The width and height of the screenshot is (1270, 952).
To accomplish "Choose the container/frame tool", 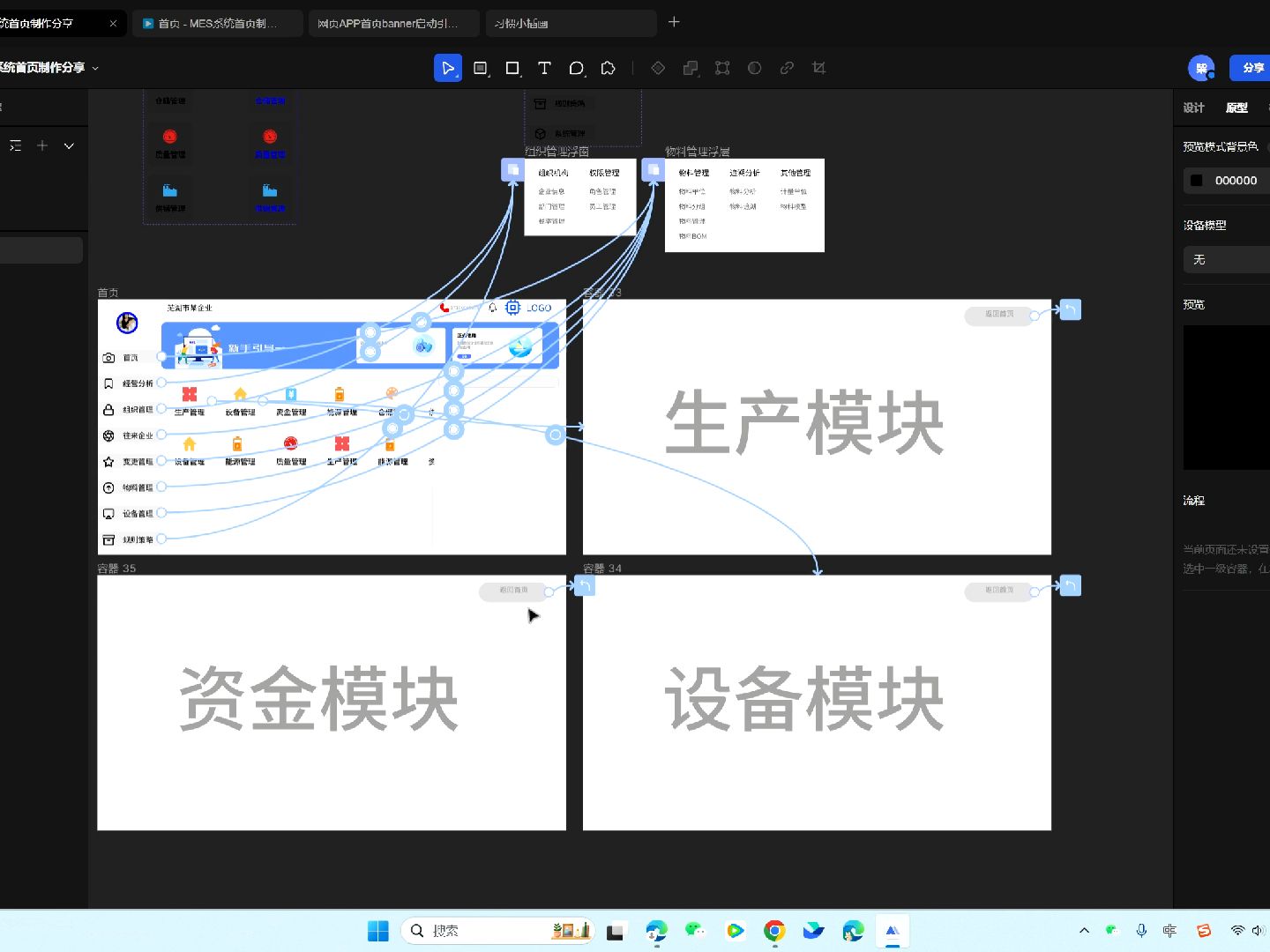I will (481, 68).
